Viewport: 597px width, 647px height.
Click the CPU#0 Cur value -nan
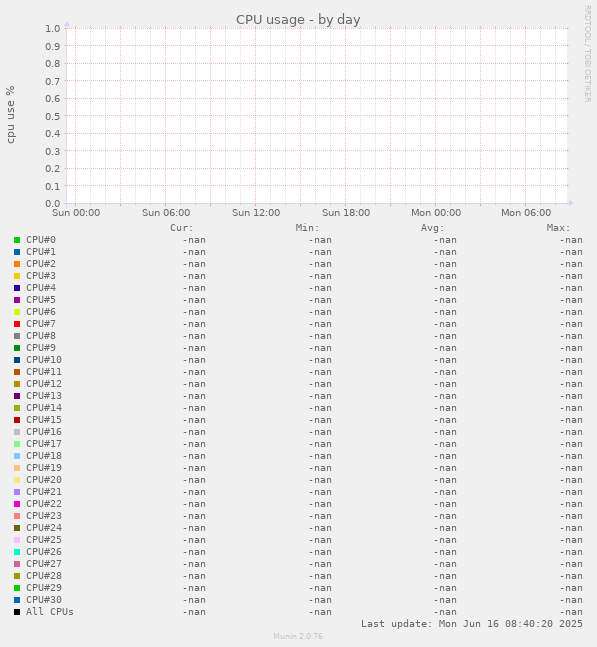coord(194,240)
